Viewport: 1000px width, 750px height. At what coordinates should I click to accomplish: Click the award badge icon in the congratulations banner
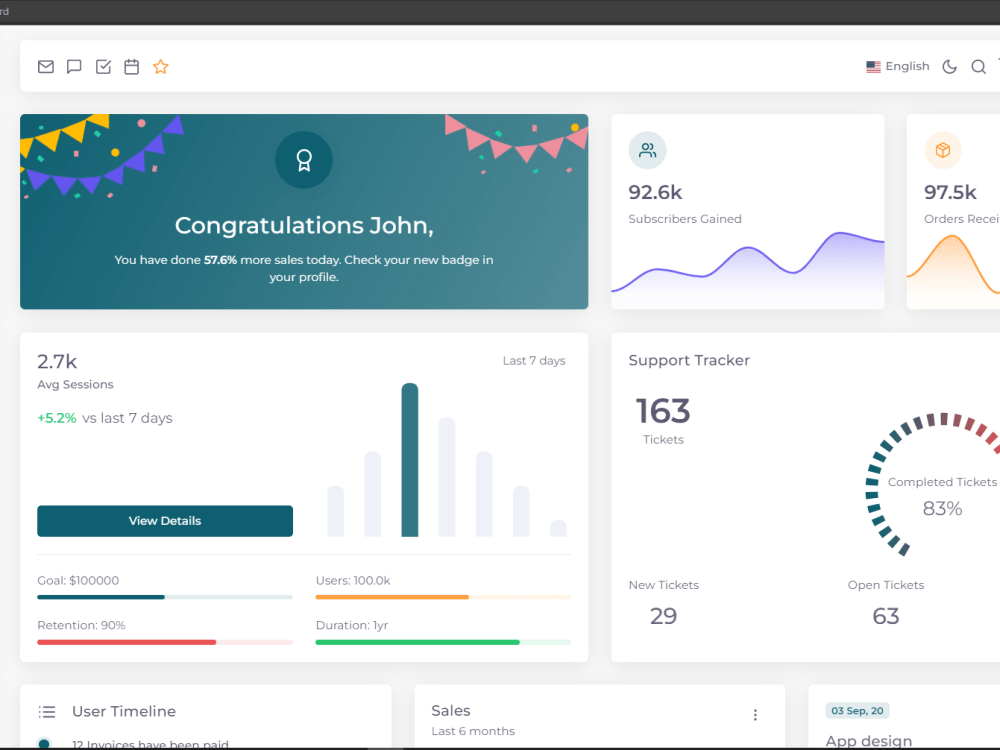pyautogui.click(x=303, y=160)
